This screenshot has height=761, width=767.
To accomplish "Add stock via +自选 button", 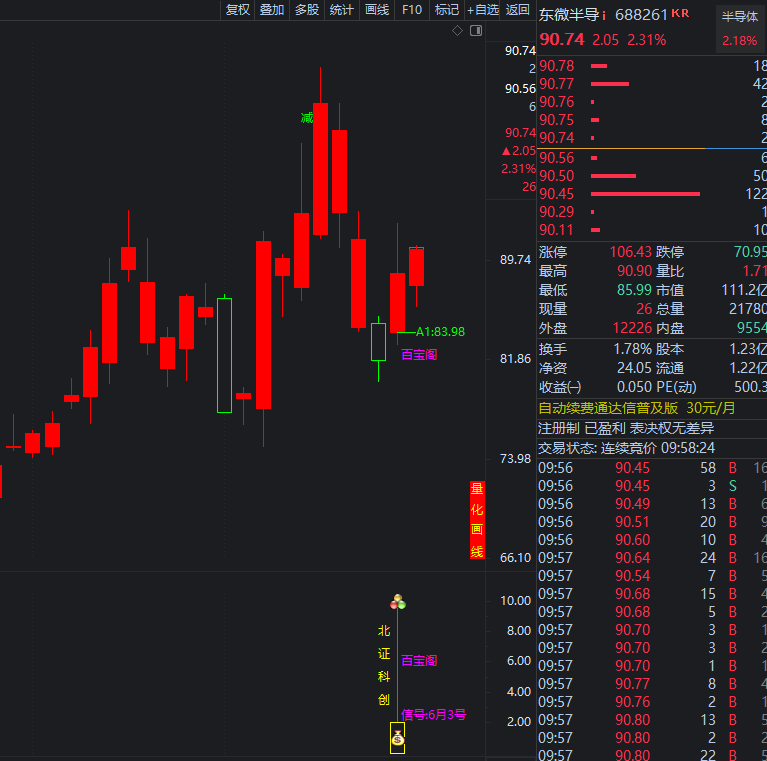I will click(482, 10).
